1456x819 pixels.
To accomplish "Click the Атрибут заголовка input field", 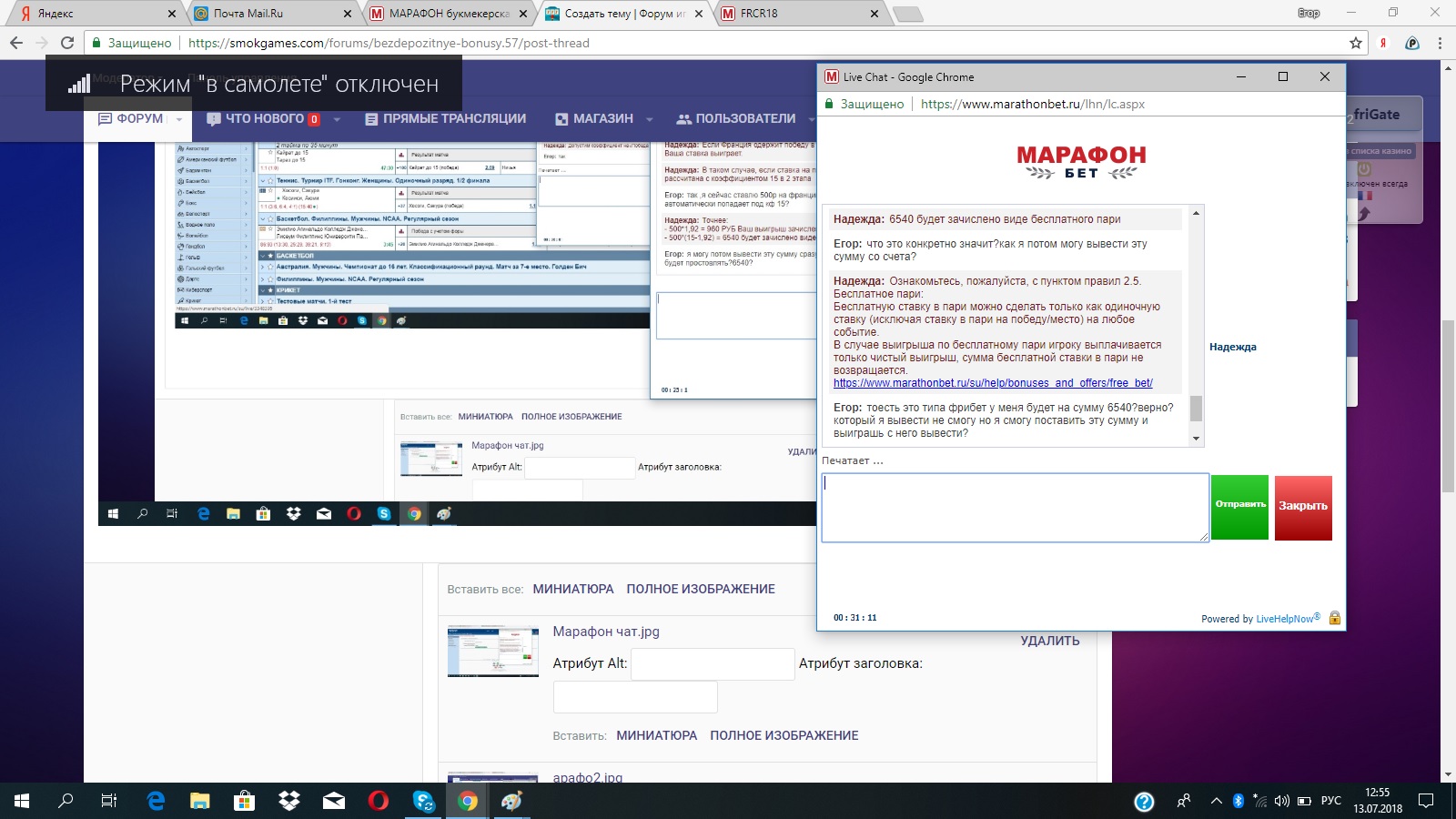I will 635,698.
